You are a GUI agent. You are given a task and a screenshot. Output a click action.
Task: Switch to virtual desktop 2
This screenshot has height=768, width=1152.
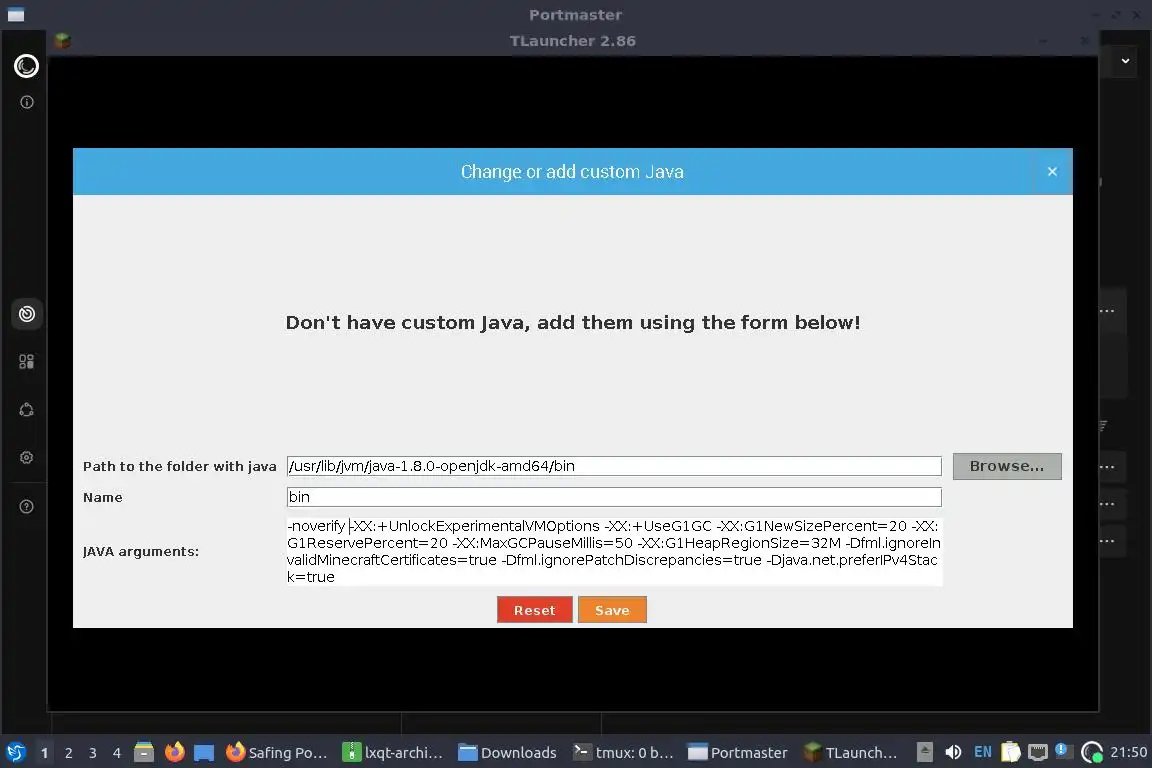[x=68, y=753]
